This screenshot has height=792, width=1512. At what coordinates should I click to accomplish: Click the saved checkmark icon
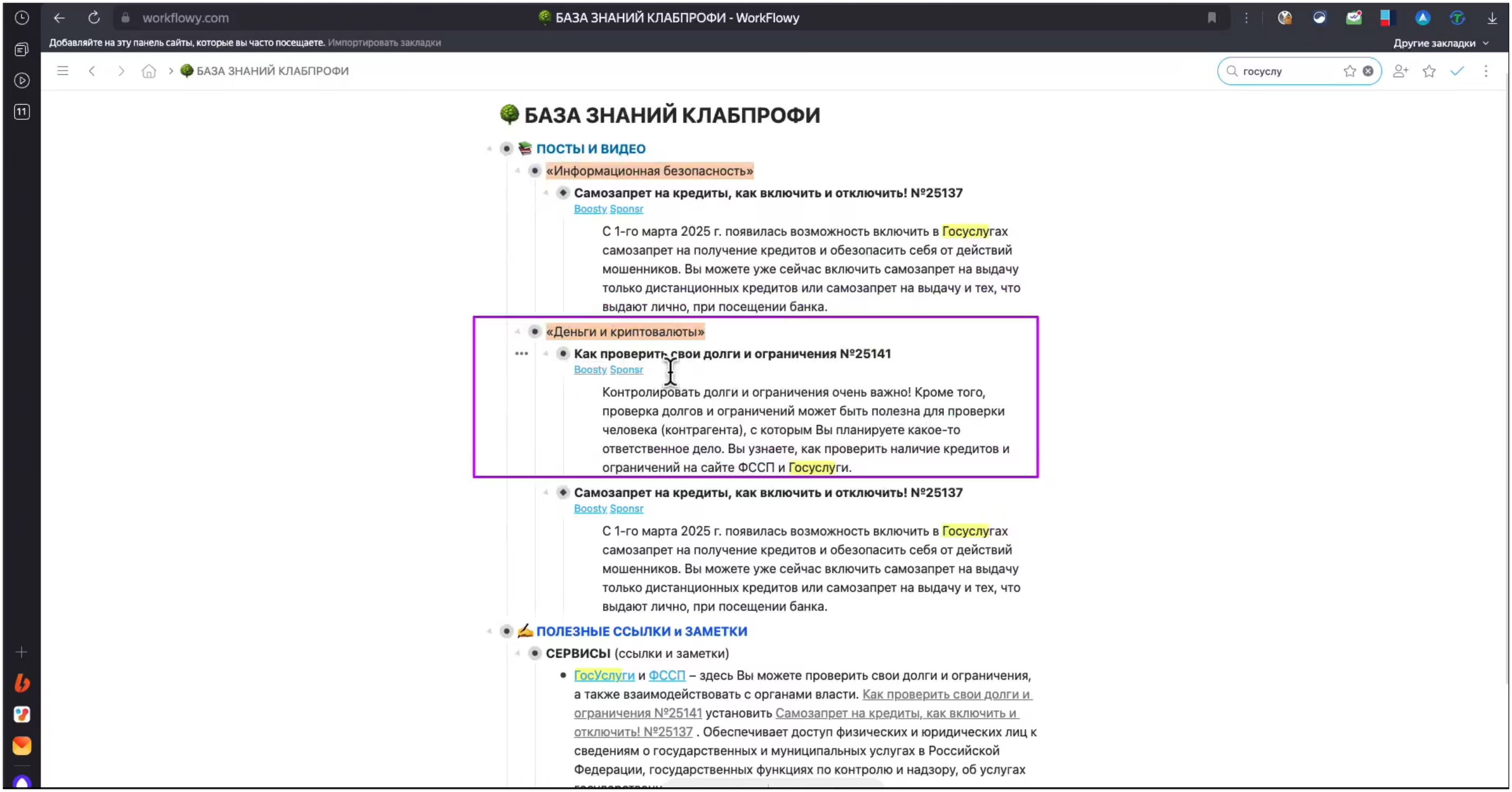point(1457,71)
